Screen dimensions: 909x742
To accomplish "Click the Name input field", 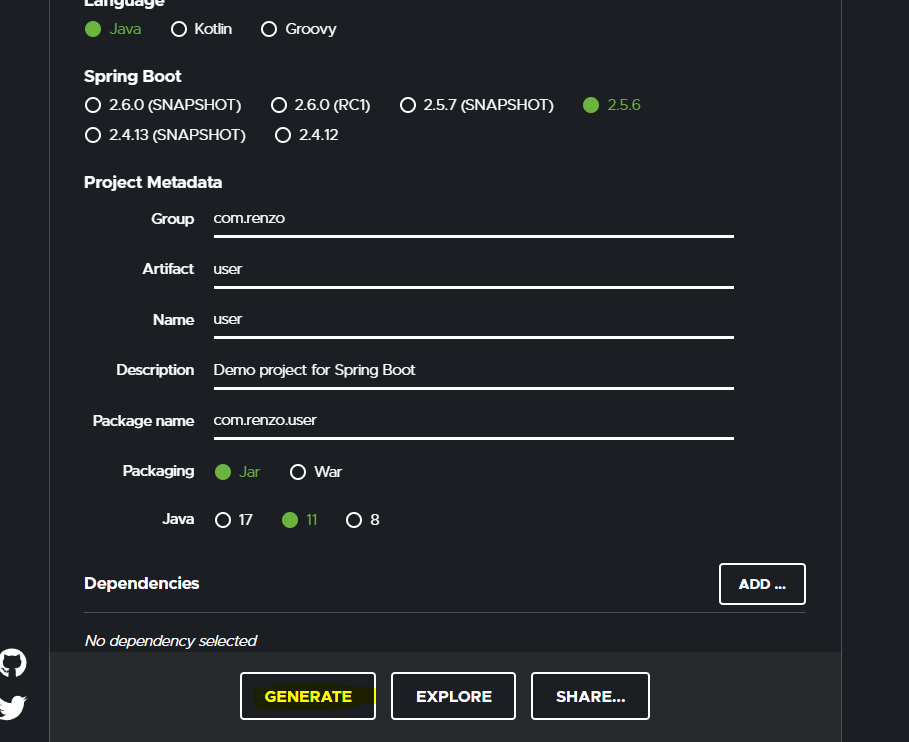I will [x=474, y=321].
